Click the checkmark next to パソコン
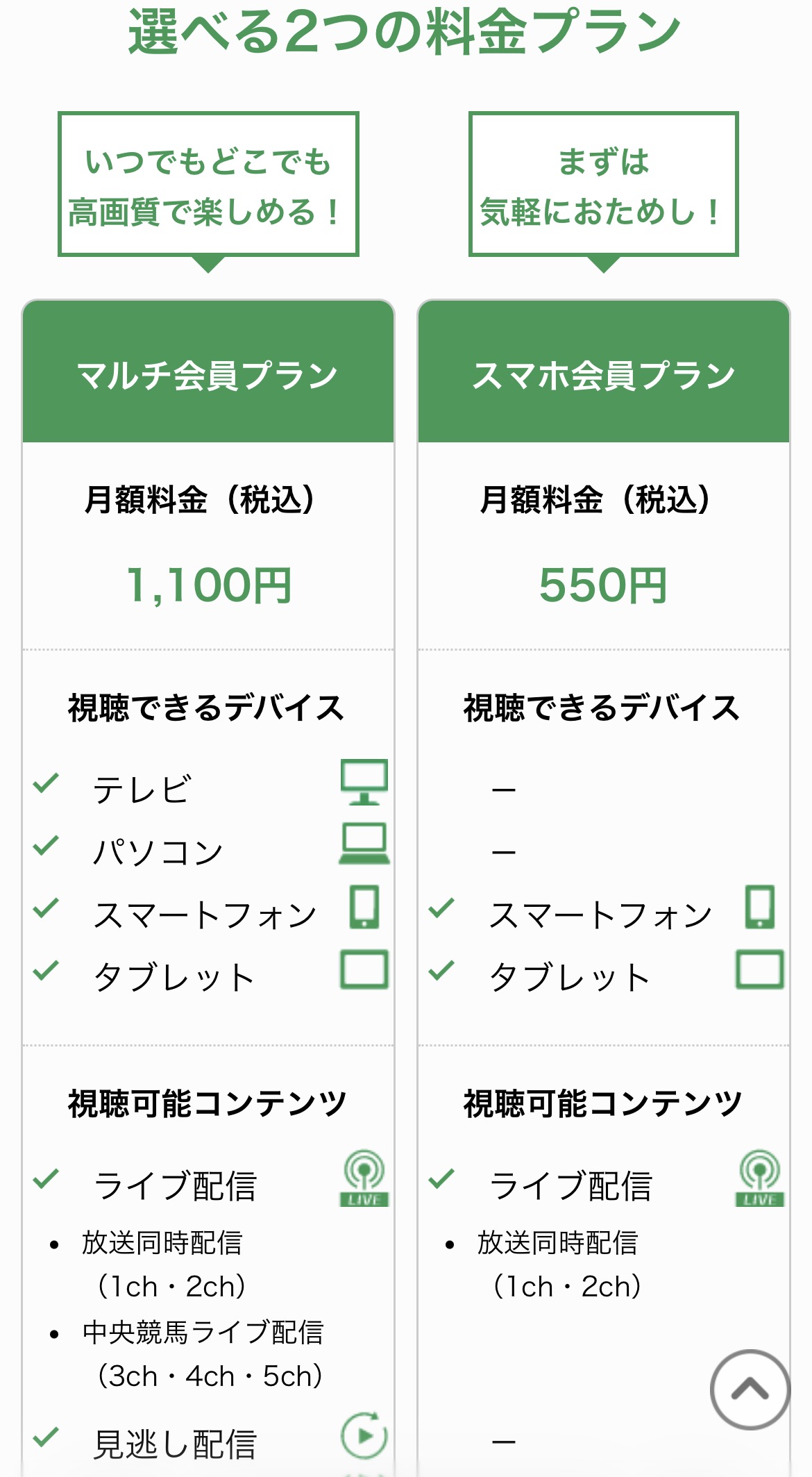The image size is (812, 1477). [46, 845]
